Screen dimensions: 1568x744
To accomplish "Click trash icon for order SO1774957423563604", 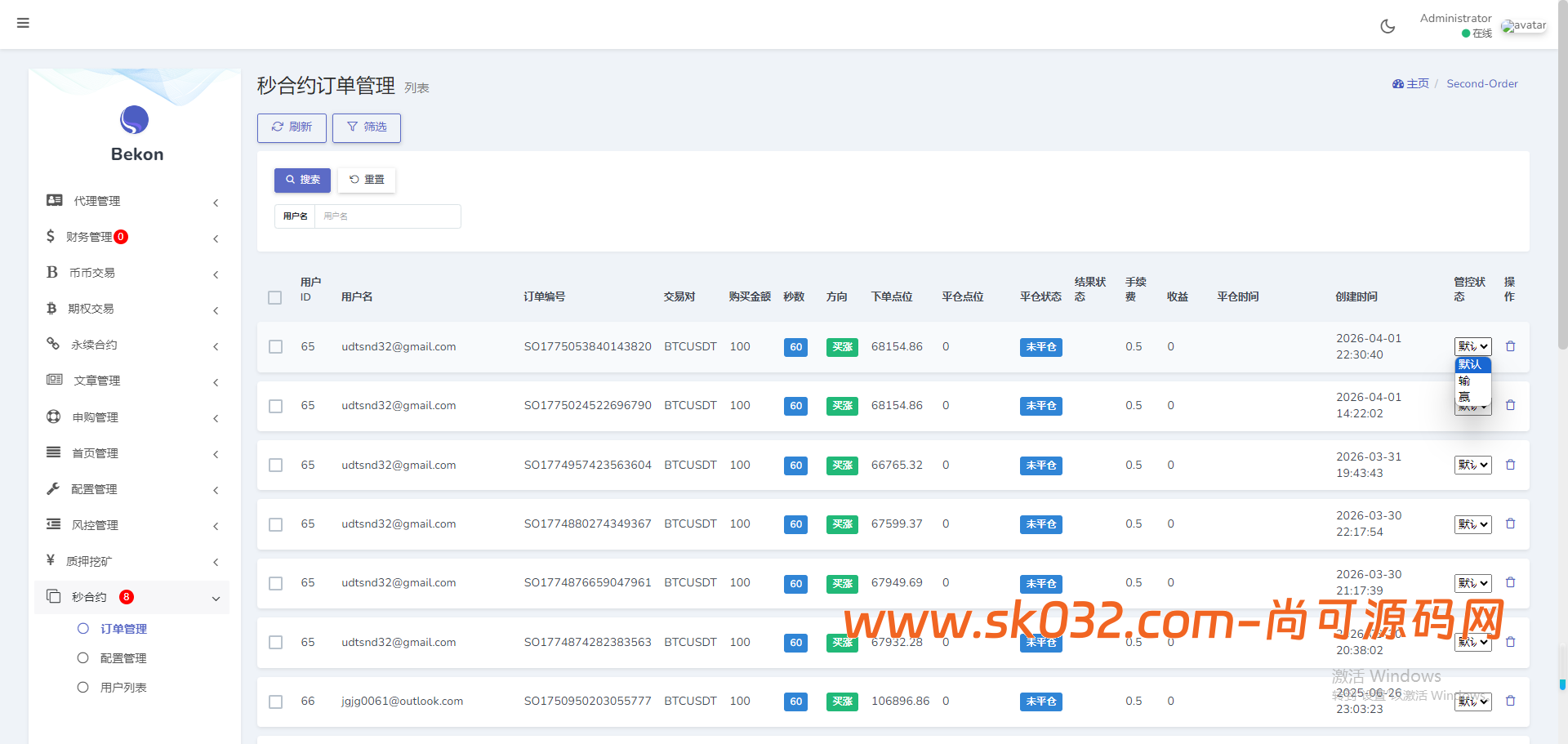I will 1510,465.
